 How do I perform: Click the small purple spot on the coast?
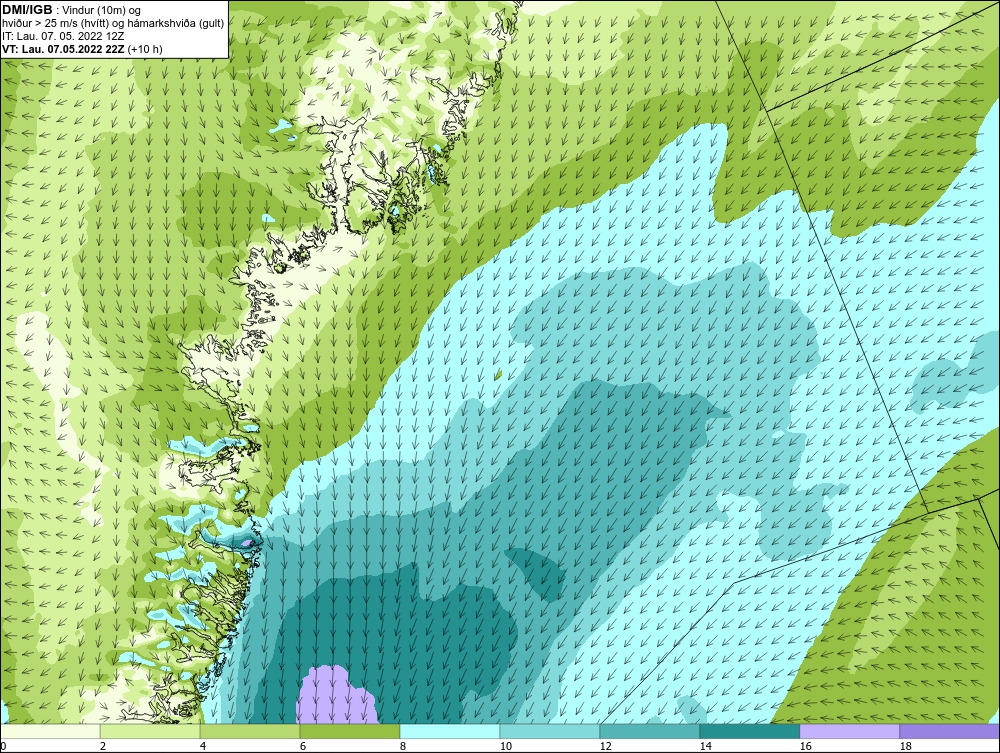[x=247, y=542]
